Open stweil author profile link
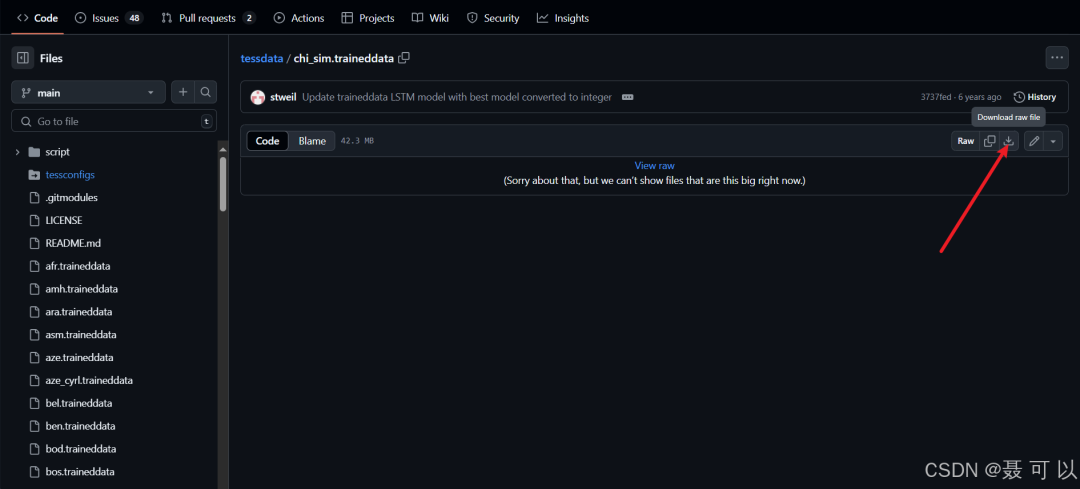The height and width of the screenshot is (489, 1080). 283,97
